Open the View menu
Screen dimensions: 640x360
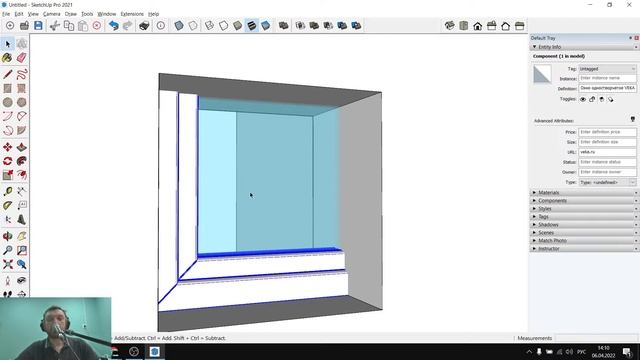[33, 14]
